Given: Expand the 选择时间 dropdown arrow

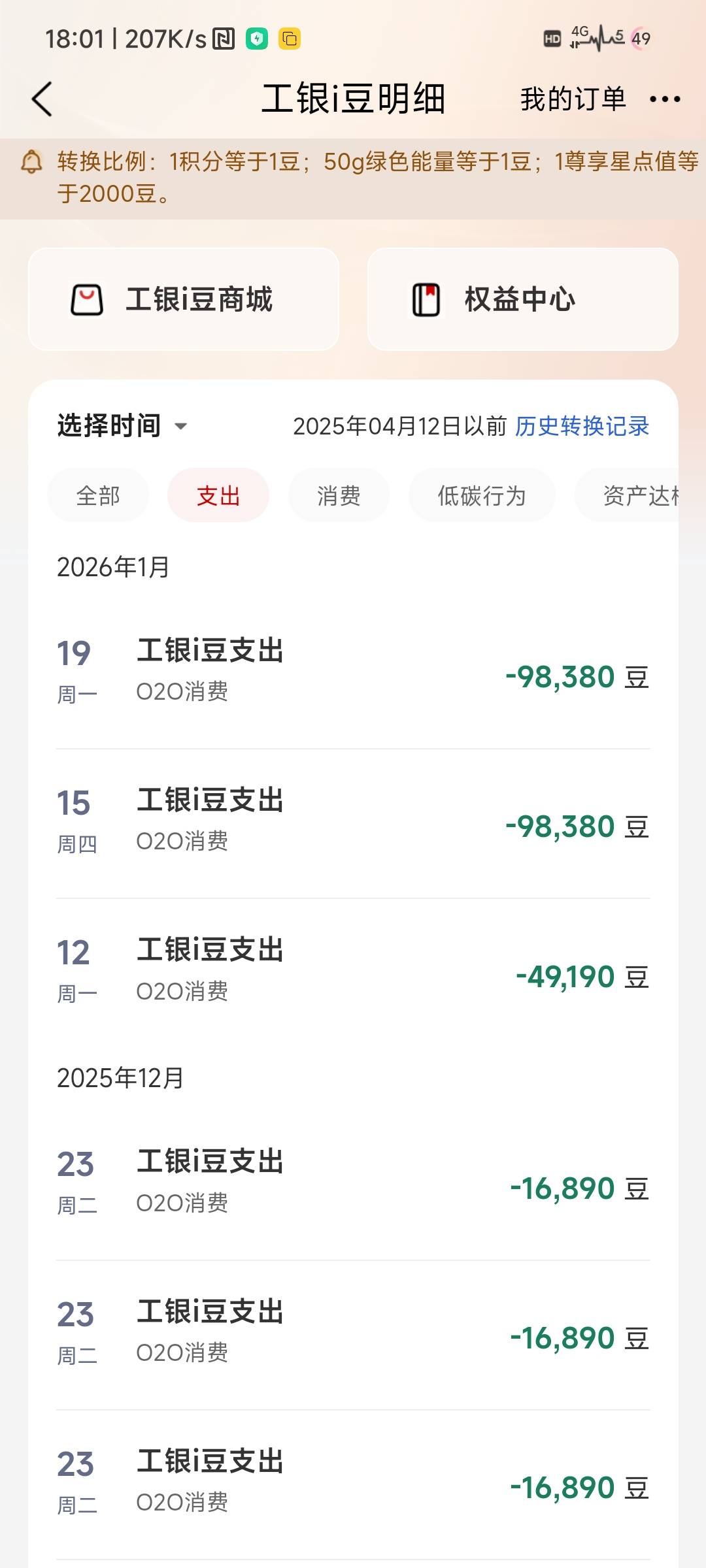Looking at the screenshot, I should [181, 427].
